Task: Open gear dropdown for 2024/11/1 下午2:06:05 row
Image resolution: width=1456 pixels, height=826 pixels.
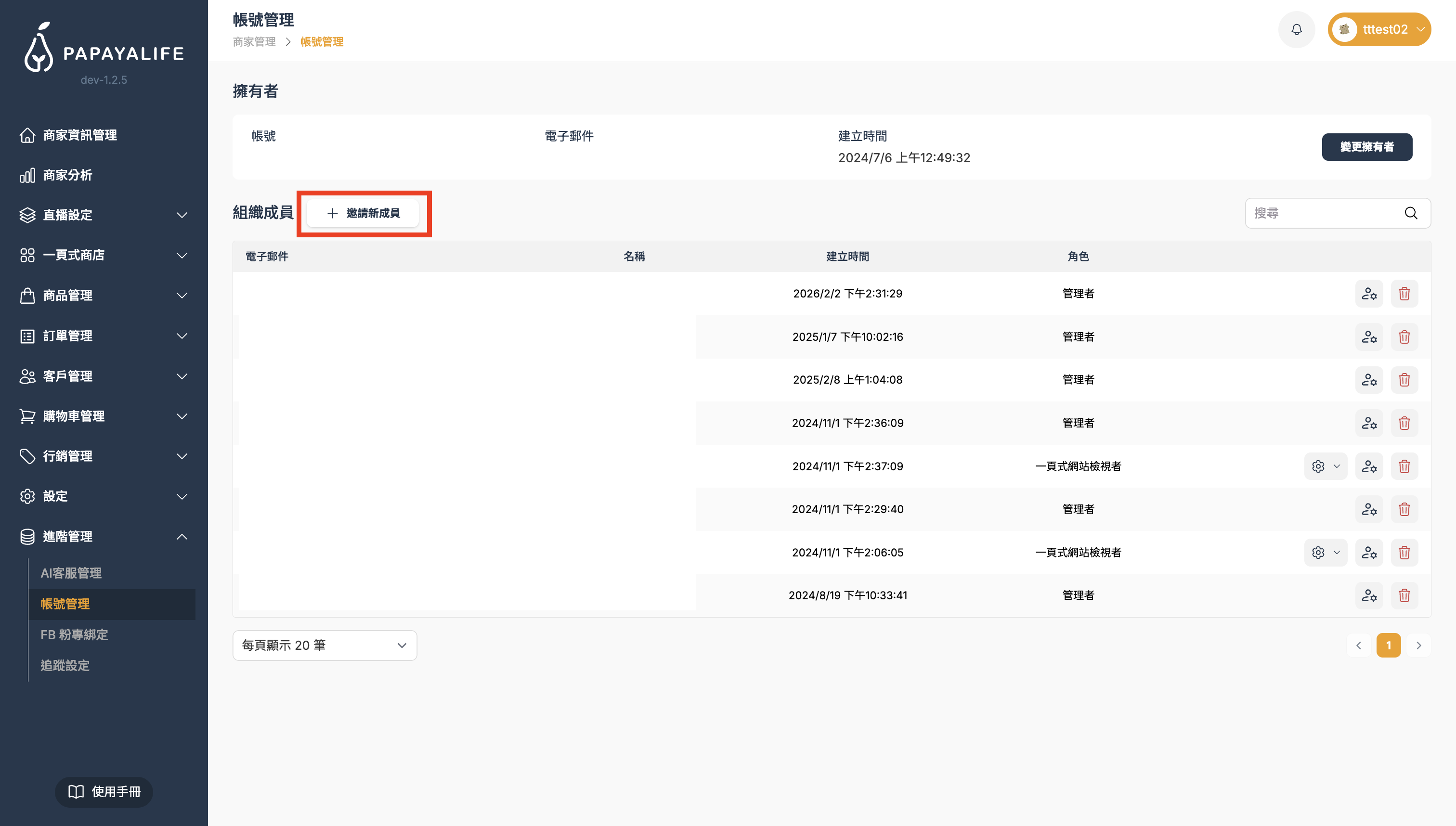Action: [x=1326, y=553]
